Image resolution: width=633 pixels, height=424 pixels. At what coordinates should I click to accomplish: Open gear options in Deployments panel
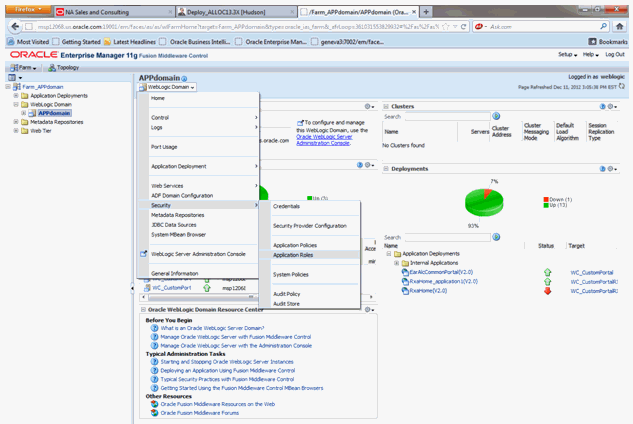[x=612, y=169]
